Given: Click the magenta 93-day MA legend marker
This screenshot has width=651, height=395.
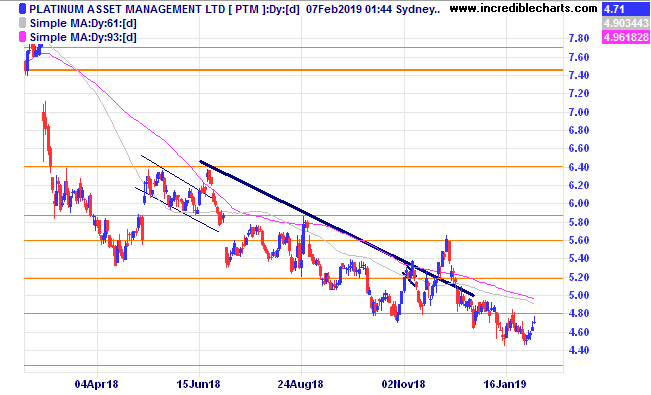Looking at the screenshot, I should (22, 37).
